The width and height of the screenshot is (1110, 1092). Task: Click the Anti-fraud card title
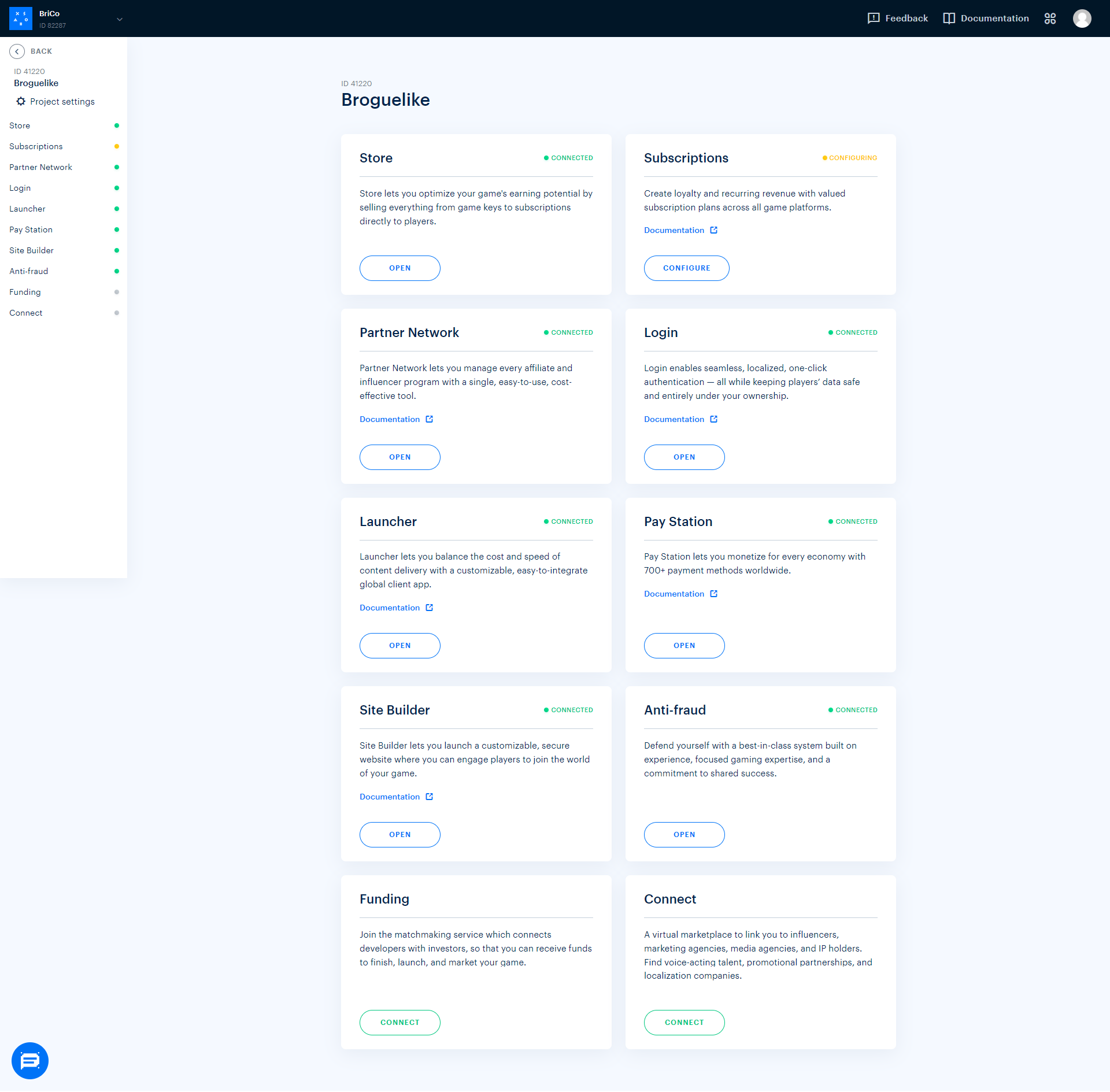pos(675,710)
